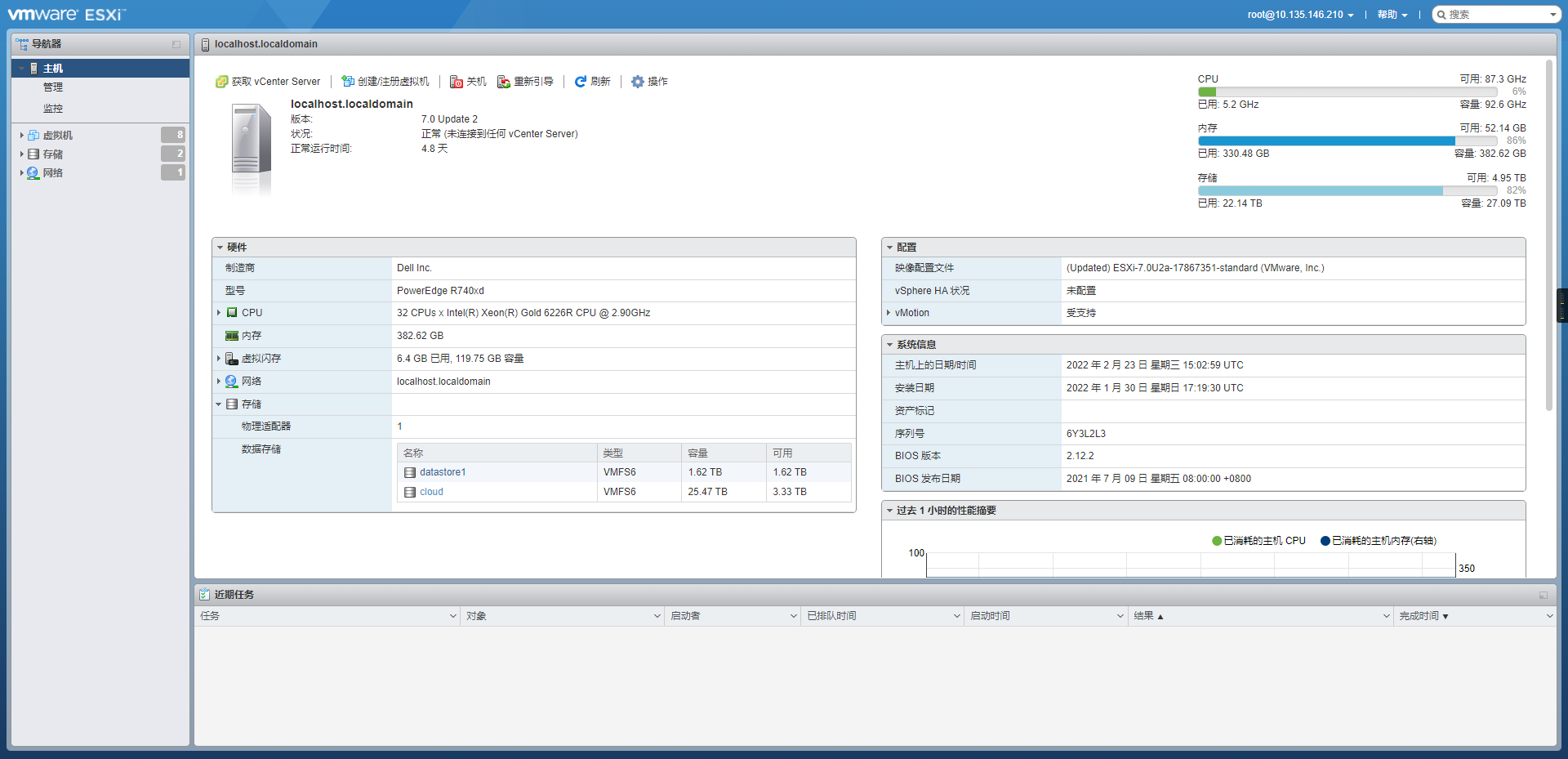Open the cloud datastore link

(x=431, y=491)
